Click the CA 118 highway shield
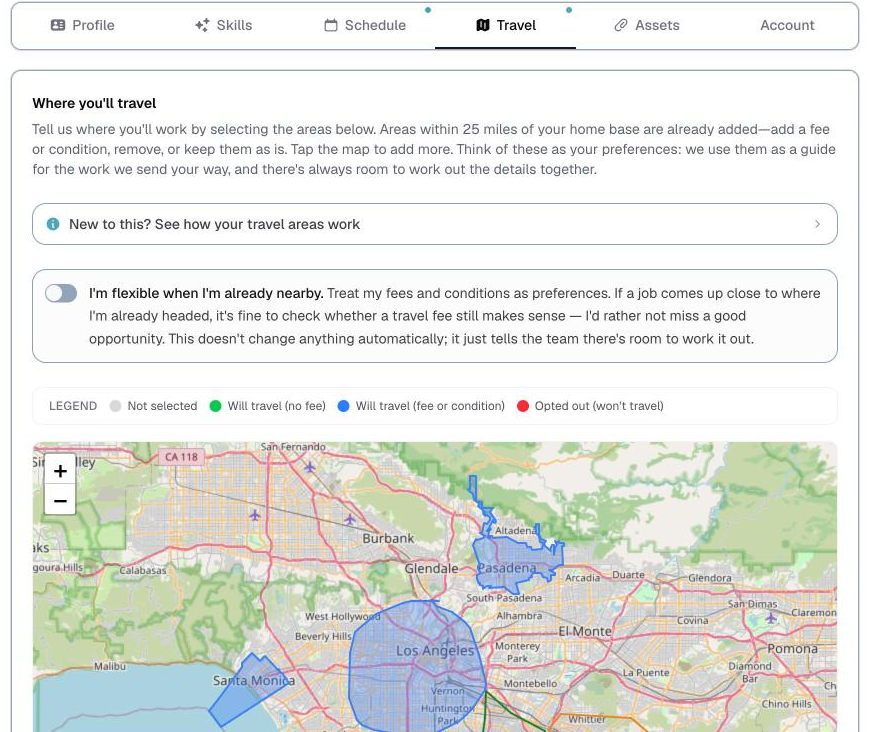Screen dimensions: 870x732 (181, 457)
